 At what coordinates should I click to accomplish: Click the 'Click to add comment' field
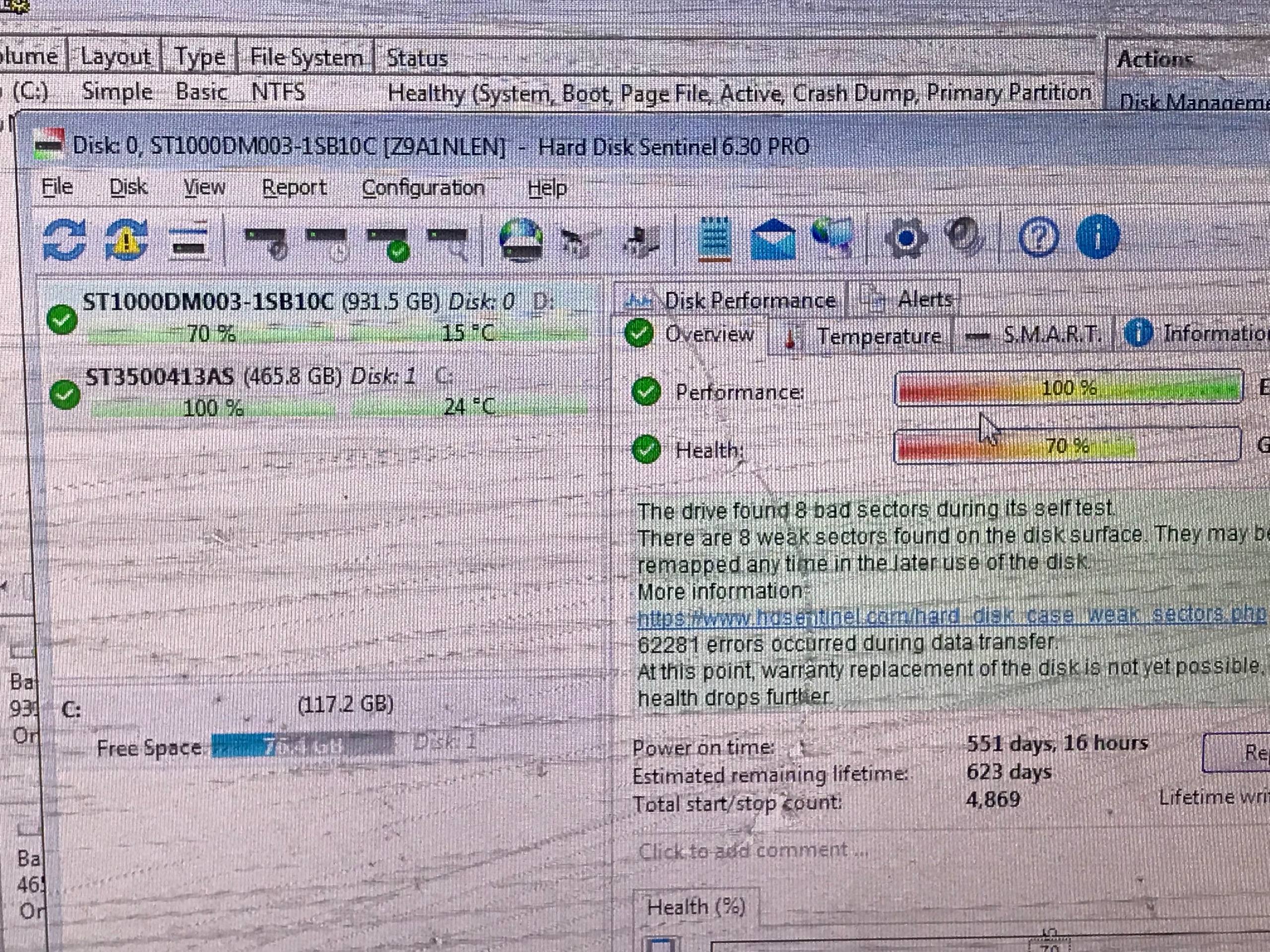[x=752, y=850]
